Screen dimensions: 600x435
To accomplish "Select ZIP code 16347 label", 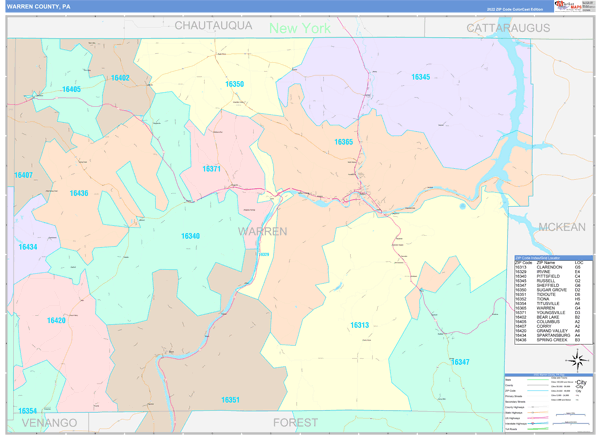I will tap(459, 361).
